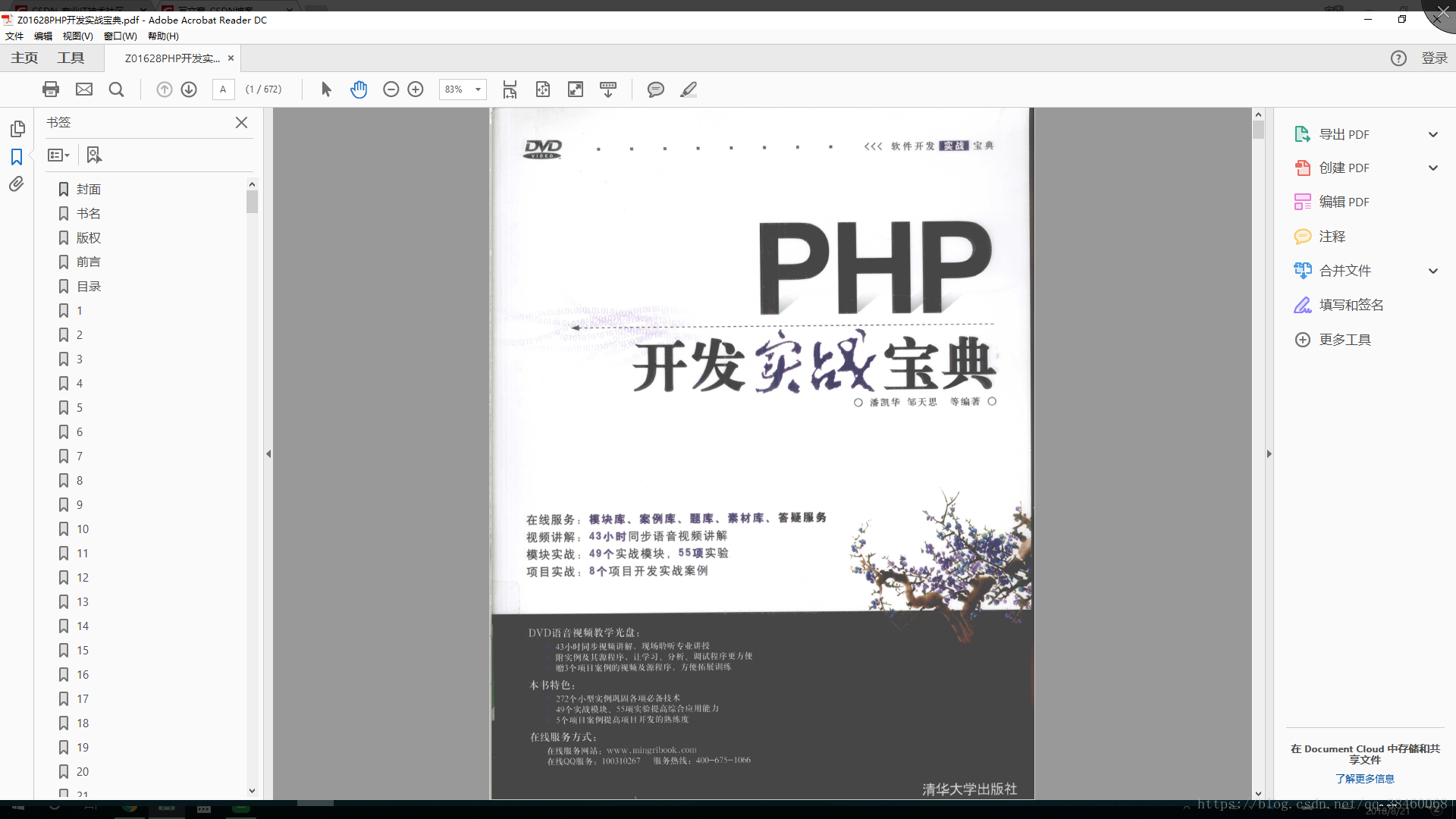Select the highlight text pen tool
The height and width of the screenshot is (819, 1456).
tap(689, 89)
